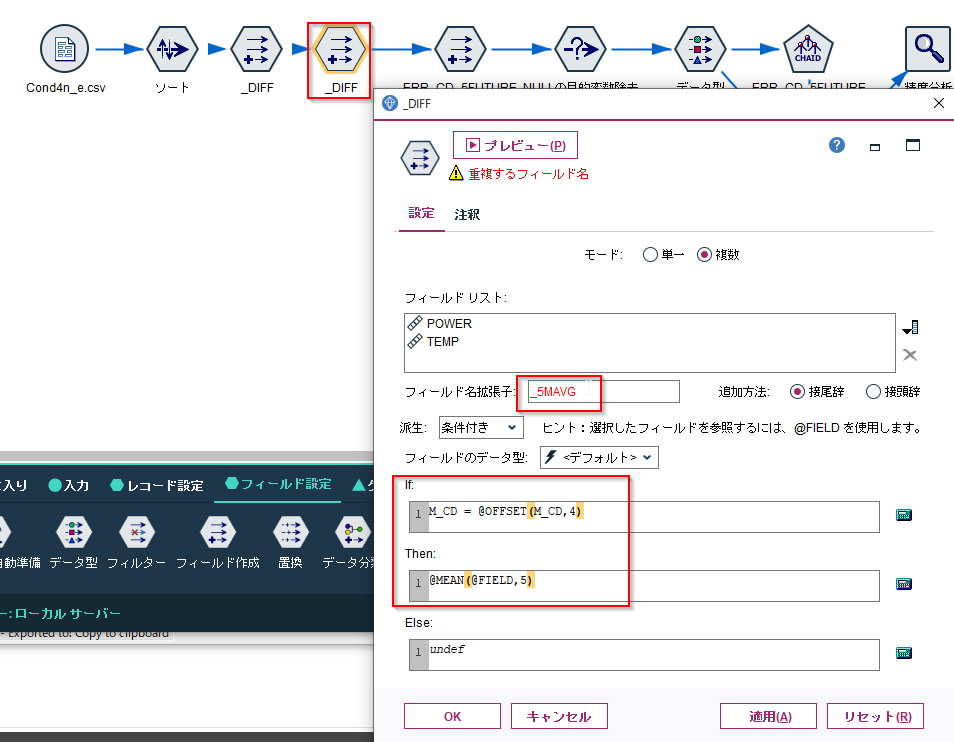Select the ソート node in the stream
The width and height of the screenshot is (954, 742).
pyautogui.click(x=172, y=47)
